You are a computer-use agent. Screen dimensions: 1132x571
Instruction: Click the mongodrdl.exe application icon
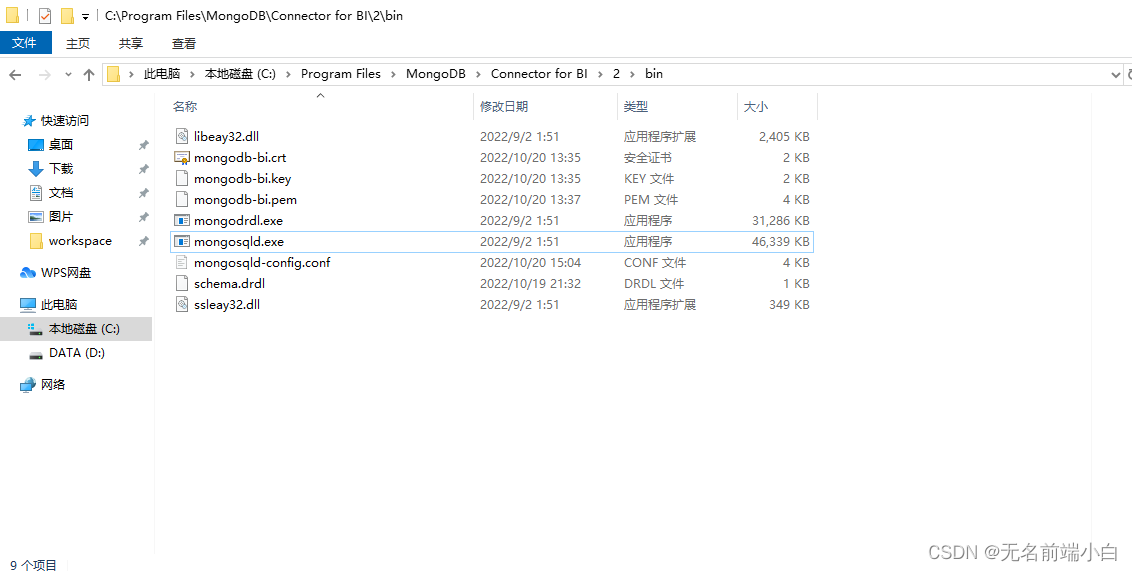[182, 220]
